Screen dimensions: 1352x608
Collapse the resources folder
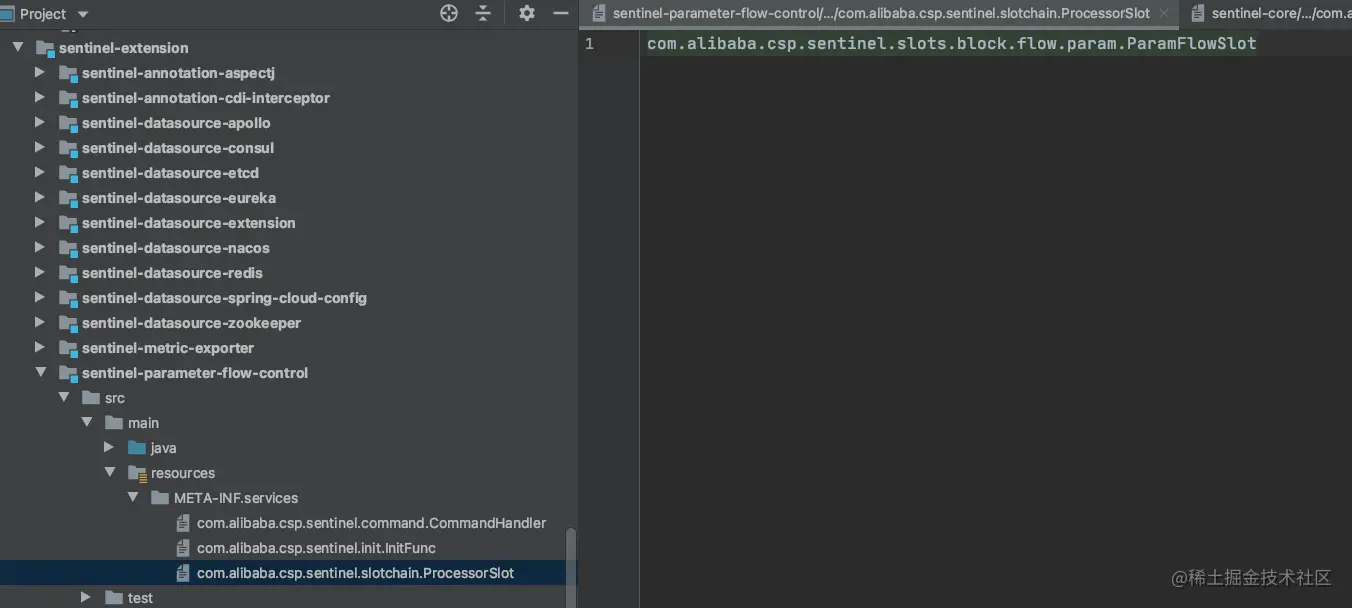click(109, 472)
